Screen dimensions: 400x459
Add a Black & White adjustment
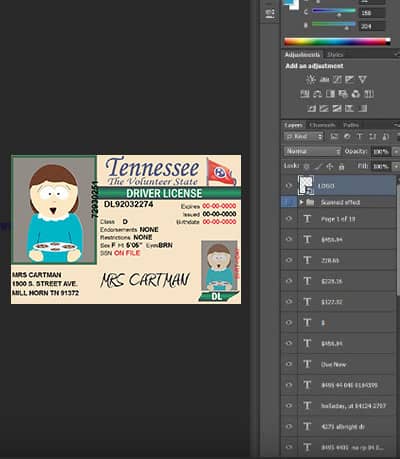pos(330,94)
